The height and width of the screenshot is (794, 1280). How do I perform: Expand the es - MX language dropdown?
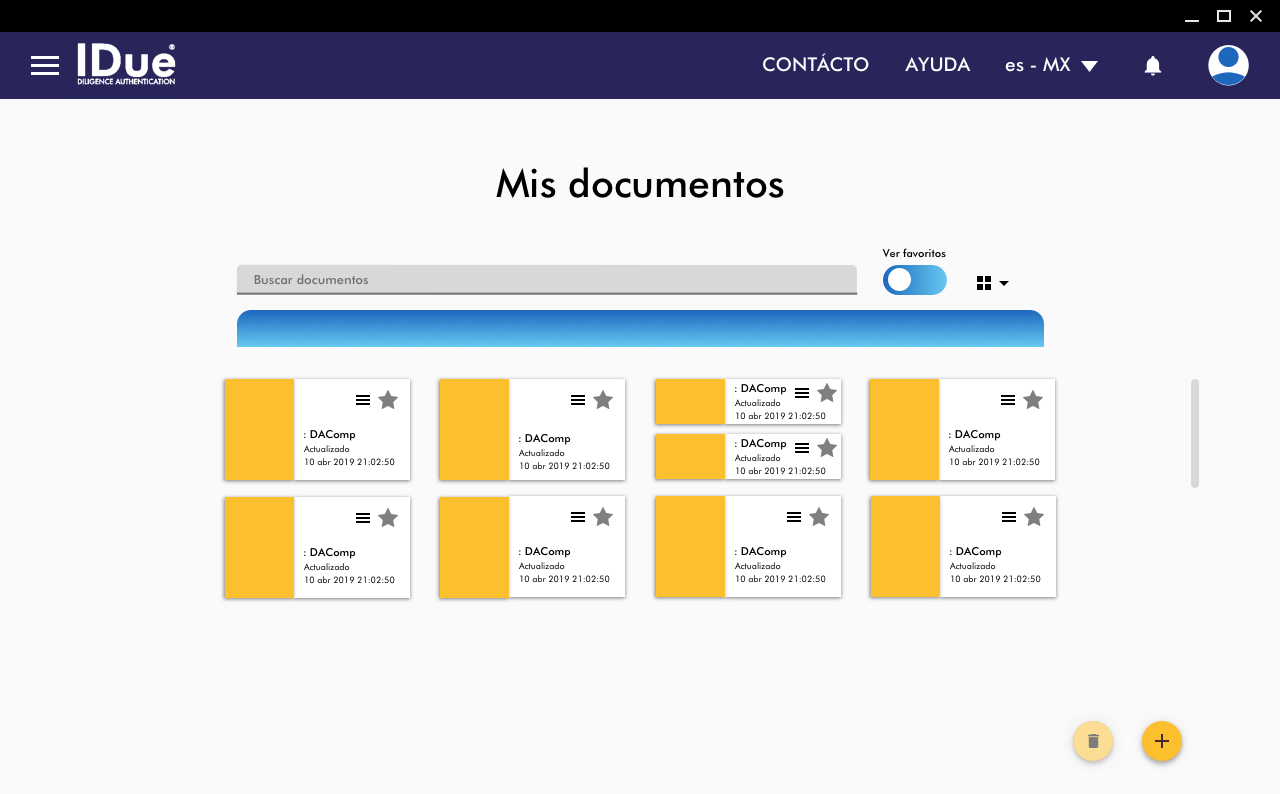click(1051, 66)
